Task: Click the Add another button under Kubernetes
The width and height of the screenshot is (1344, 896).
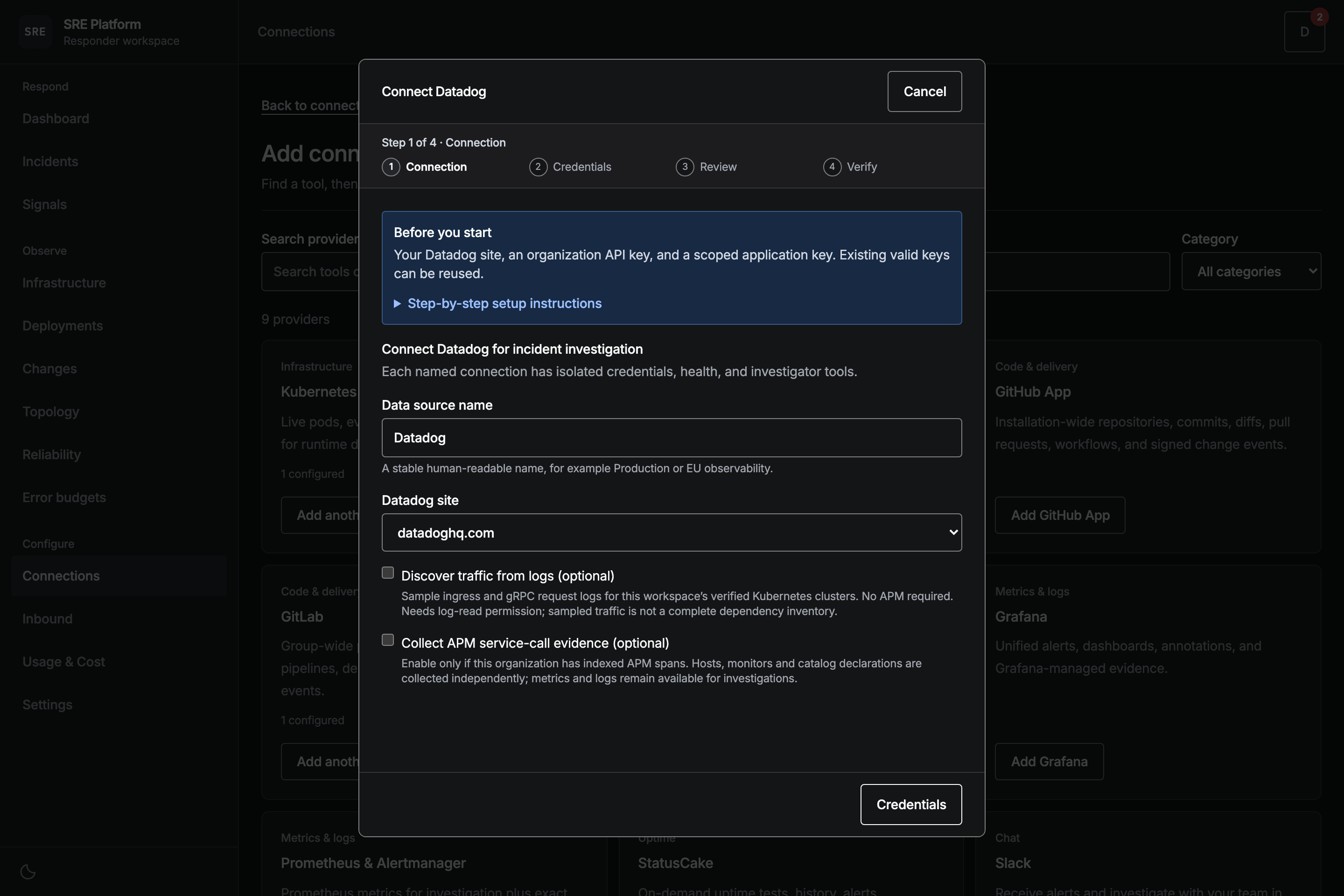Action: (x=320, y=515)
